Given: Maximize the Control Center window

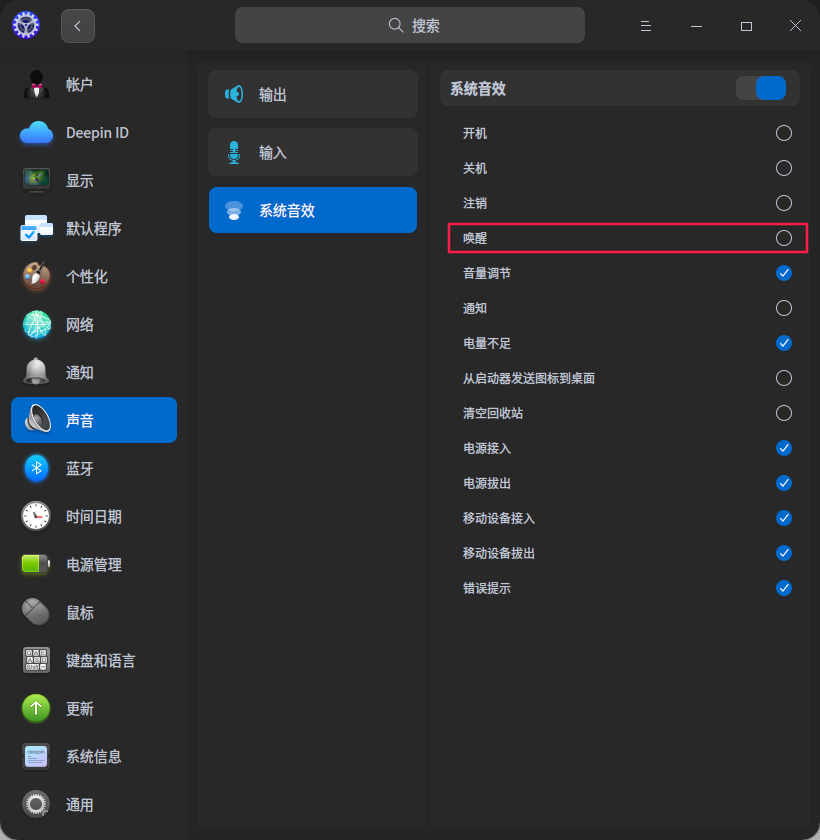Looking at the screenshot, I should [746, 26].
